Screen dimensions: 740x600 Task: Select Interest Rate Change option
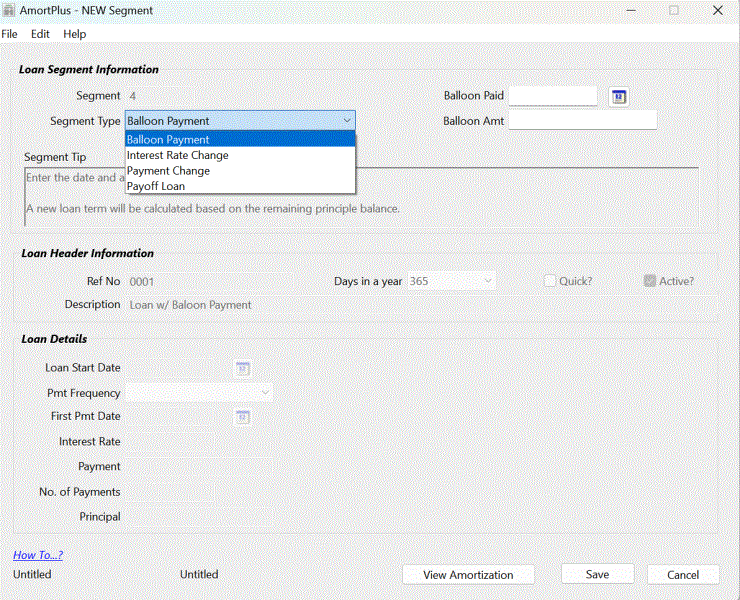[240, 155]
